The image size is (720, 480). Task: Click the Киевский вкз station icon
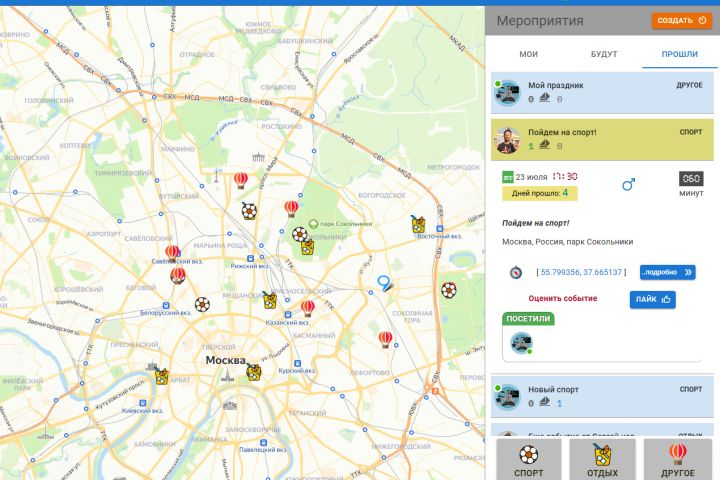coord(143,403)
